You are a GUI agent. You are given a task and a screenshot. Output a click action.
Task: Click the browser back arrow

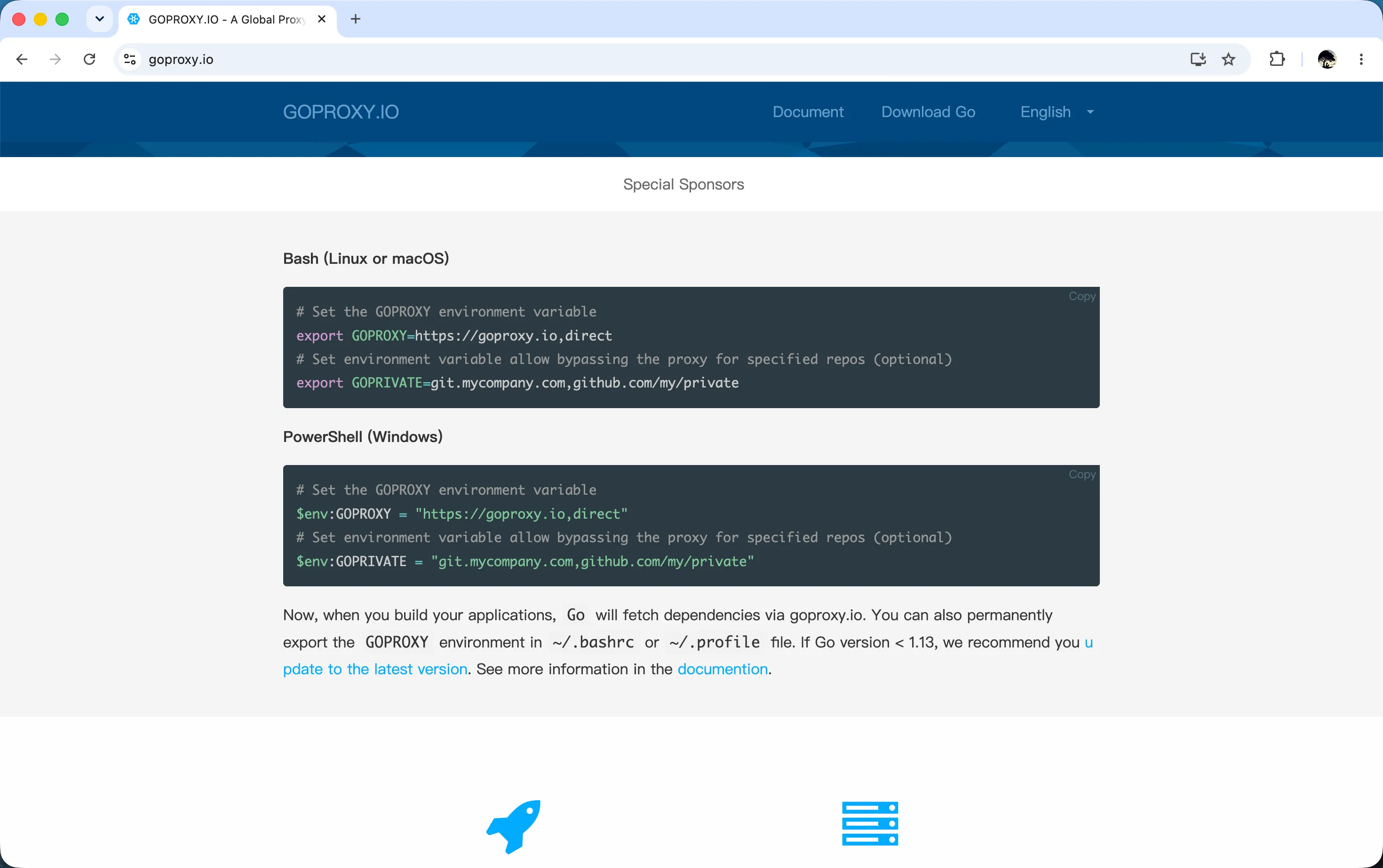[22, 59]
